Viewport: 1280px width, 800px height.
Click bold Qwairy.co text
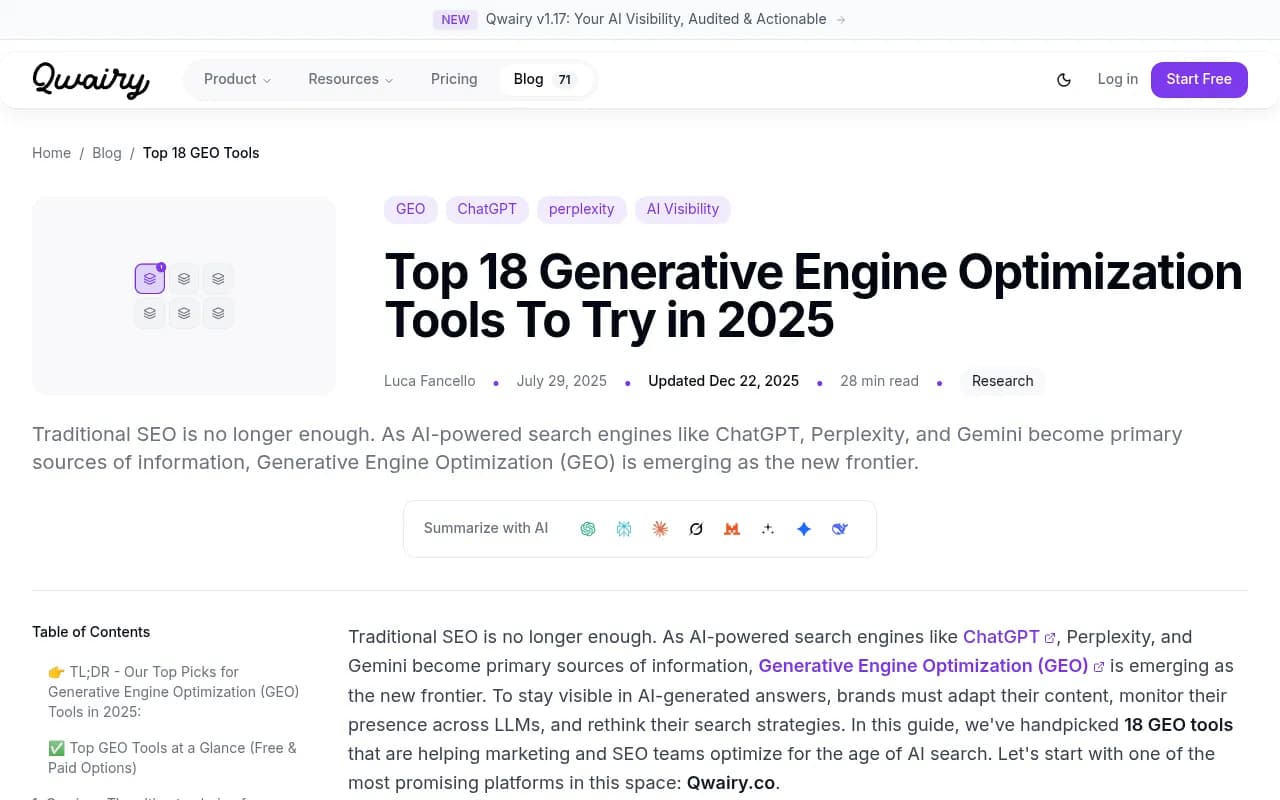[x=731, y=783]
